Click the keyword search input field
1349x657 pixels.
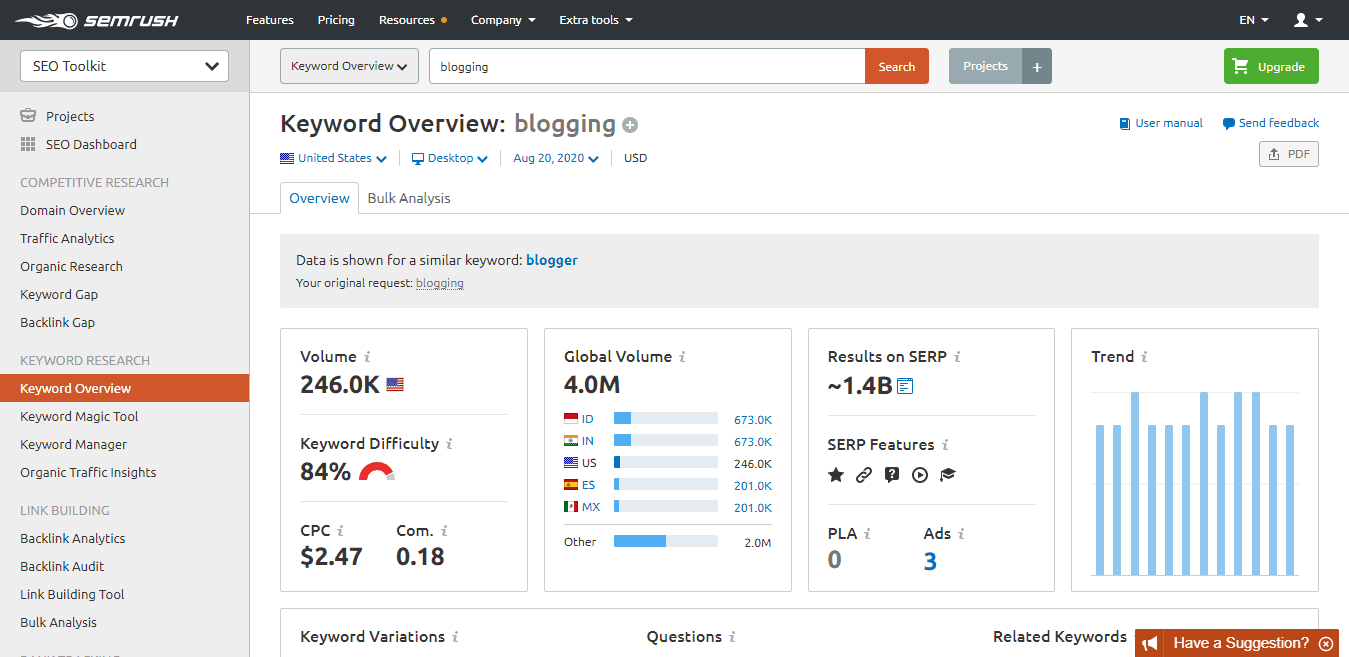click(x=647, y=67)
